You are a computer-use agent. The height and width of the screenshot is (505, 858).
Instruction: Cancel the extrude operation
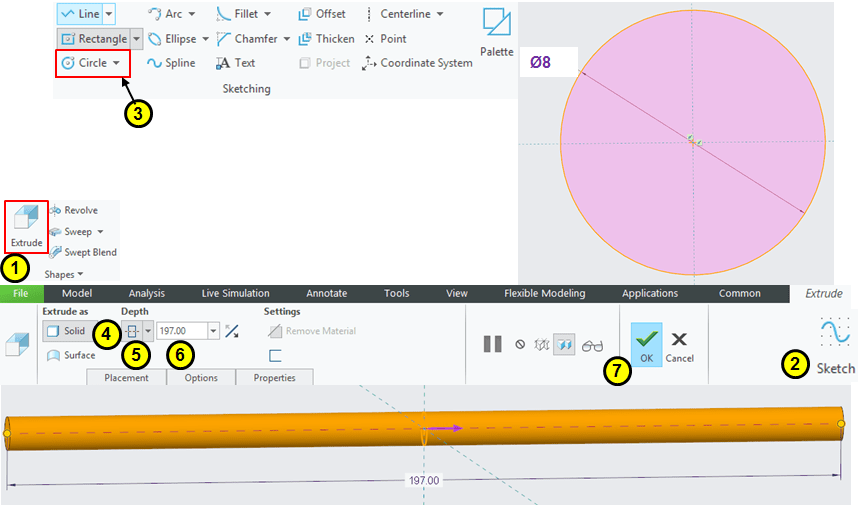(x=679, y=345)
